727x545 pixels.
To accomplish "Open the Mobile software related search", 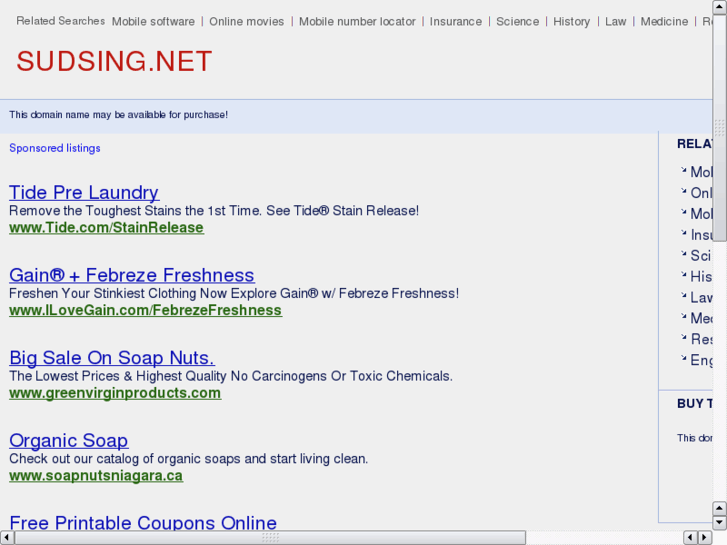I will pos(153,22).
